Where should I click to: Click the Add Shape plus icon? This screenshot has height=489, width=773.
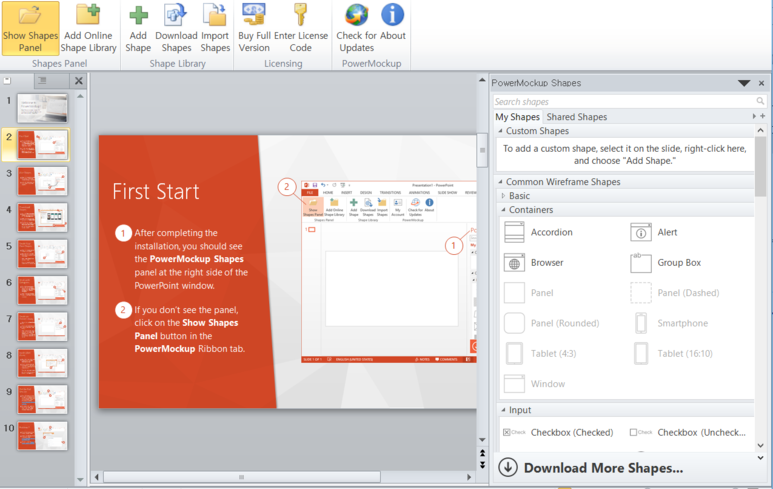pyautogui.click(x=138, y=15)
